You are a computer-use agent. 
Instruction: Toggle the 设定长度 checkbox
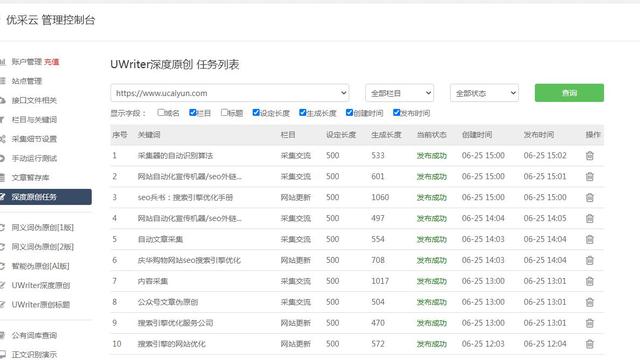click(x=256, y=112)
